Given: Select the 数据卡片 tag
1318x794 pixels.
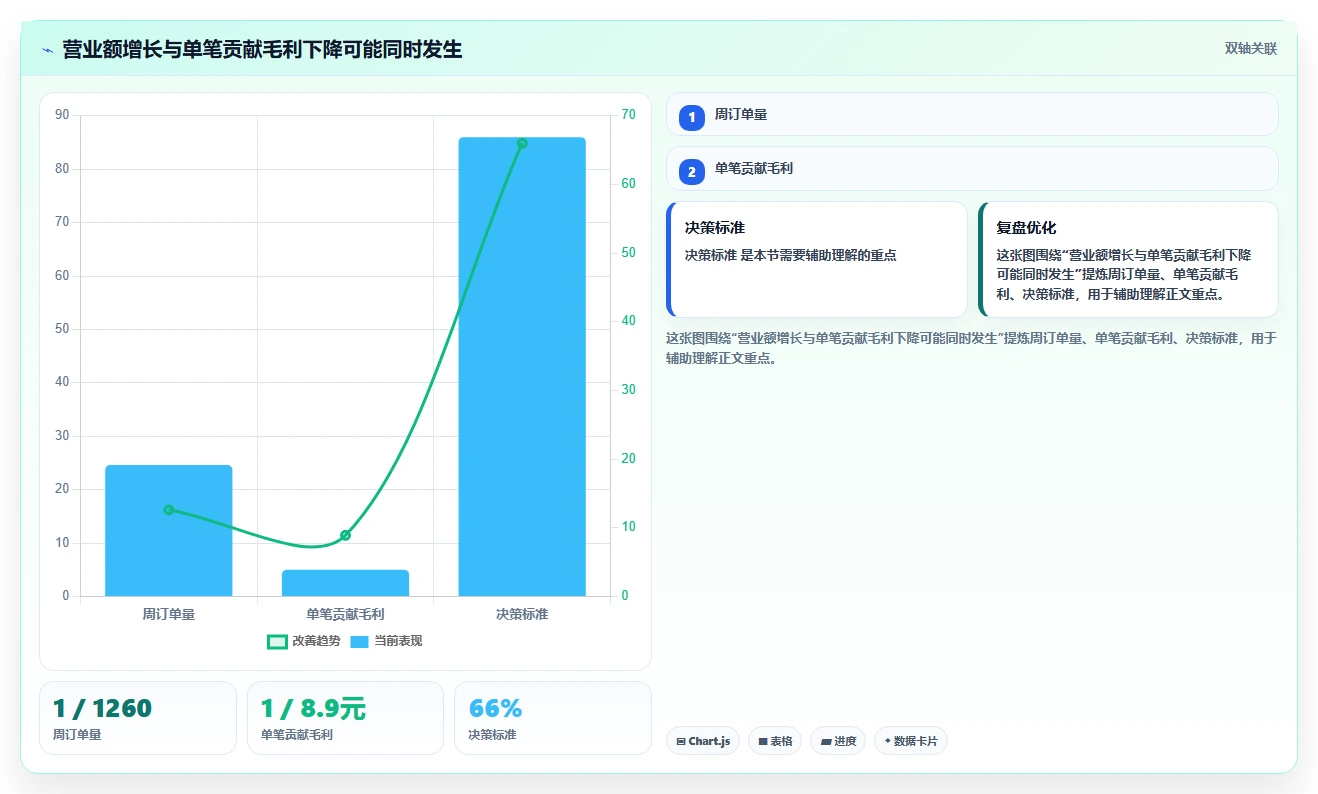Looking at the screenshot, I should click(910, 741).
